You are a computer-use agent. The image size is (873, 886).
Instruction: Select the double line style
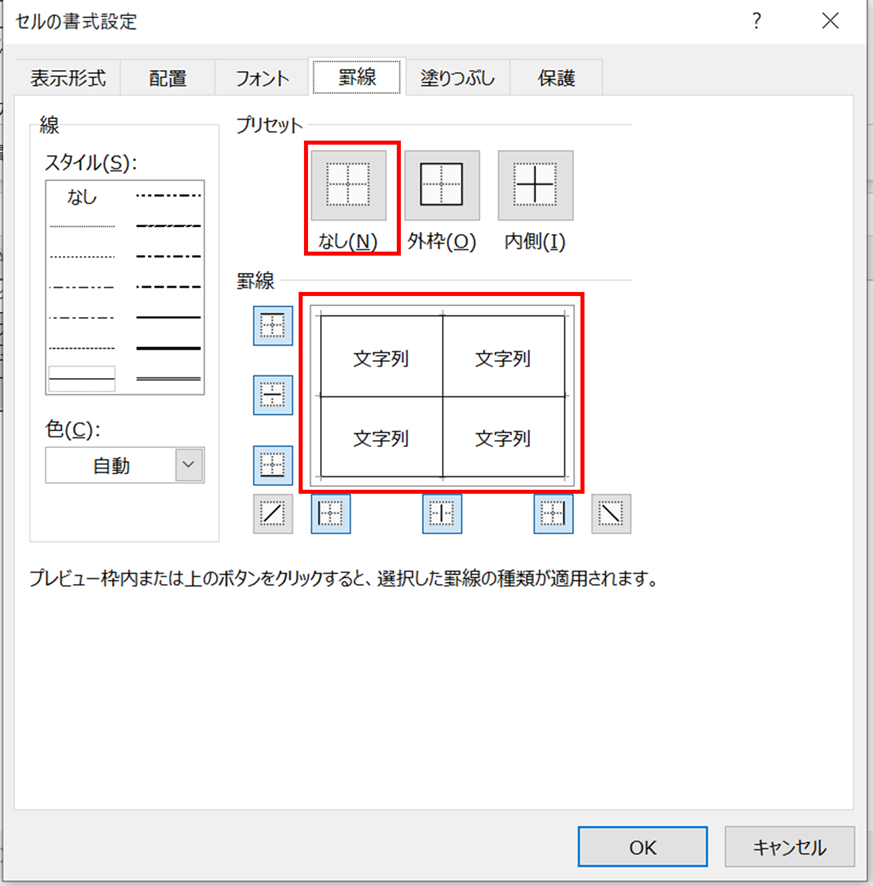pos(168,379)
